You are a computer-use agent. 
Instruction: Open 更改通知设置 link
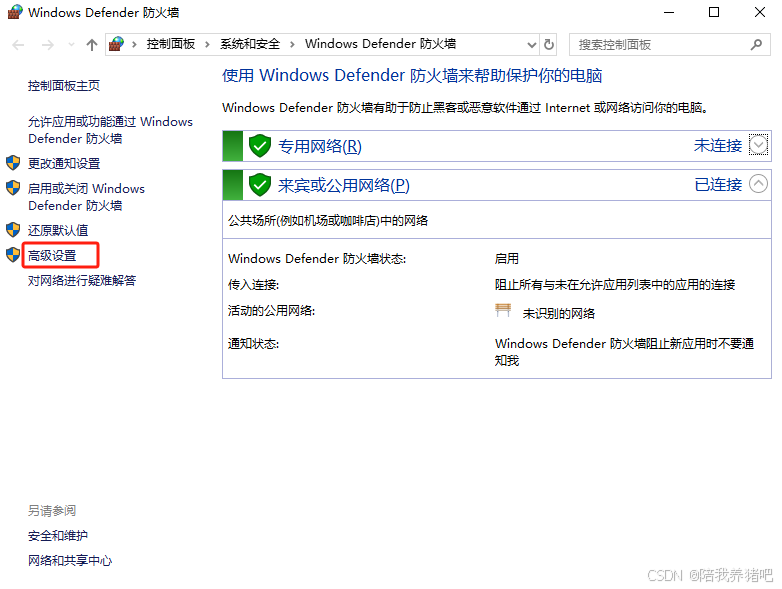(x=64, y=164)
